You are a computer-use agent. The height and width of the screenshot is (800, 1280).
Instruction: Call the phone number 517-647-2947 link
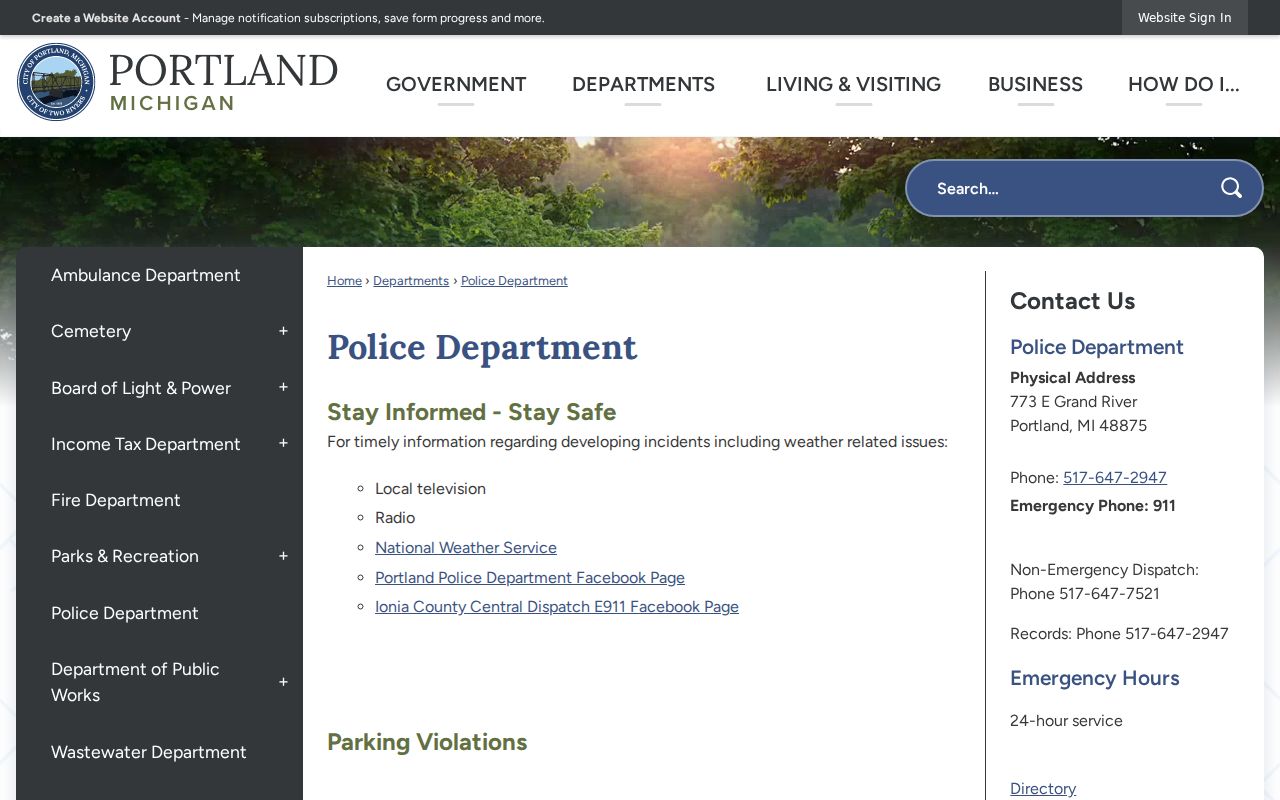pyautogui.click(x=1115, y=478)
